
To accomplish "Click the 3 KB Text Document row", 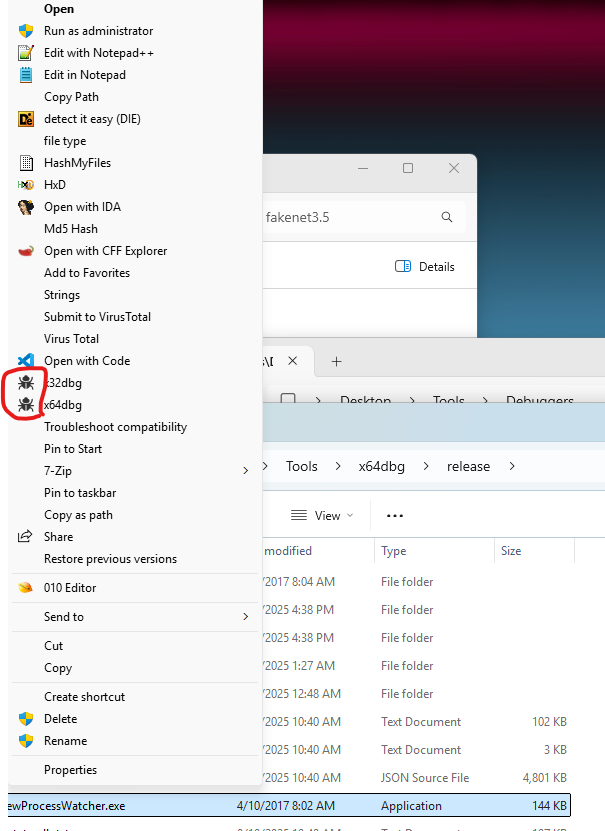I will 417,750.
